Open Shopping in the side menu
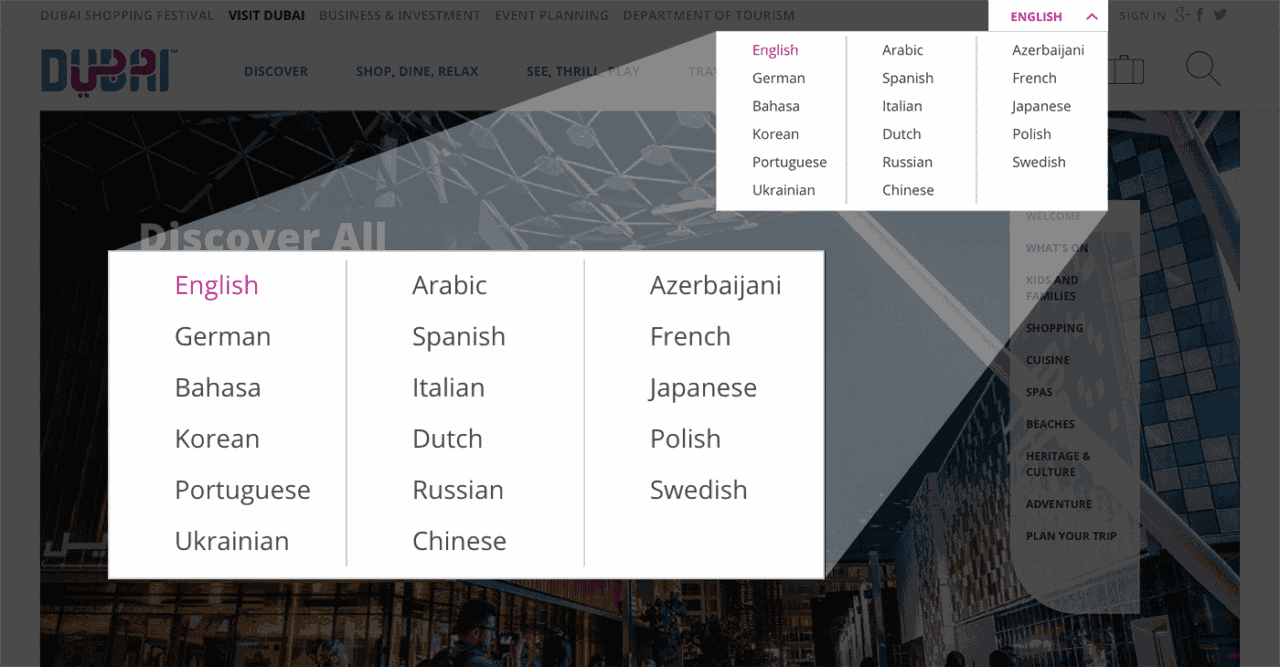The width and height of the screenshot is (1280, 667). pos(1054,328)
